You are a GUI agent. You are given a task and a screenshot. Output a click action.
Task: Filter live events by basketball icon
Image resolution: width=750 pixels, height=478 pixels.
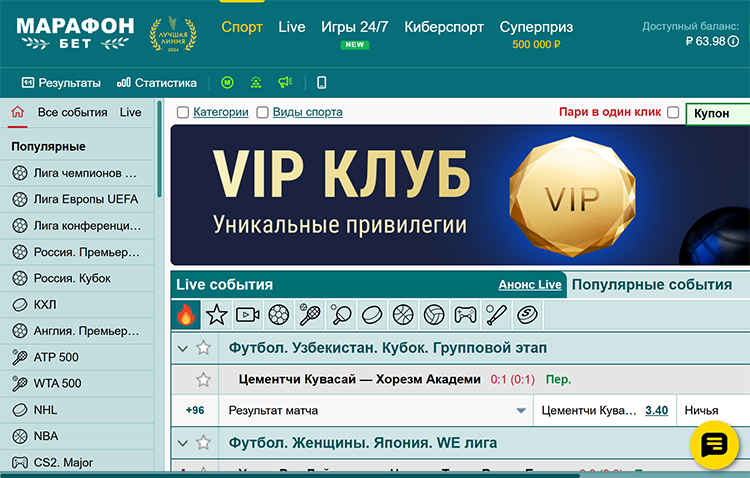[x=403, y=315]
